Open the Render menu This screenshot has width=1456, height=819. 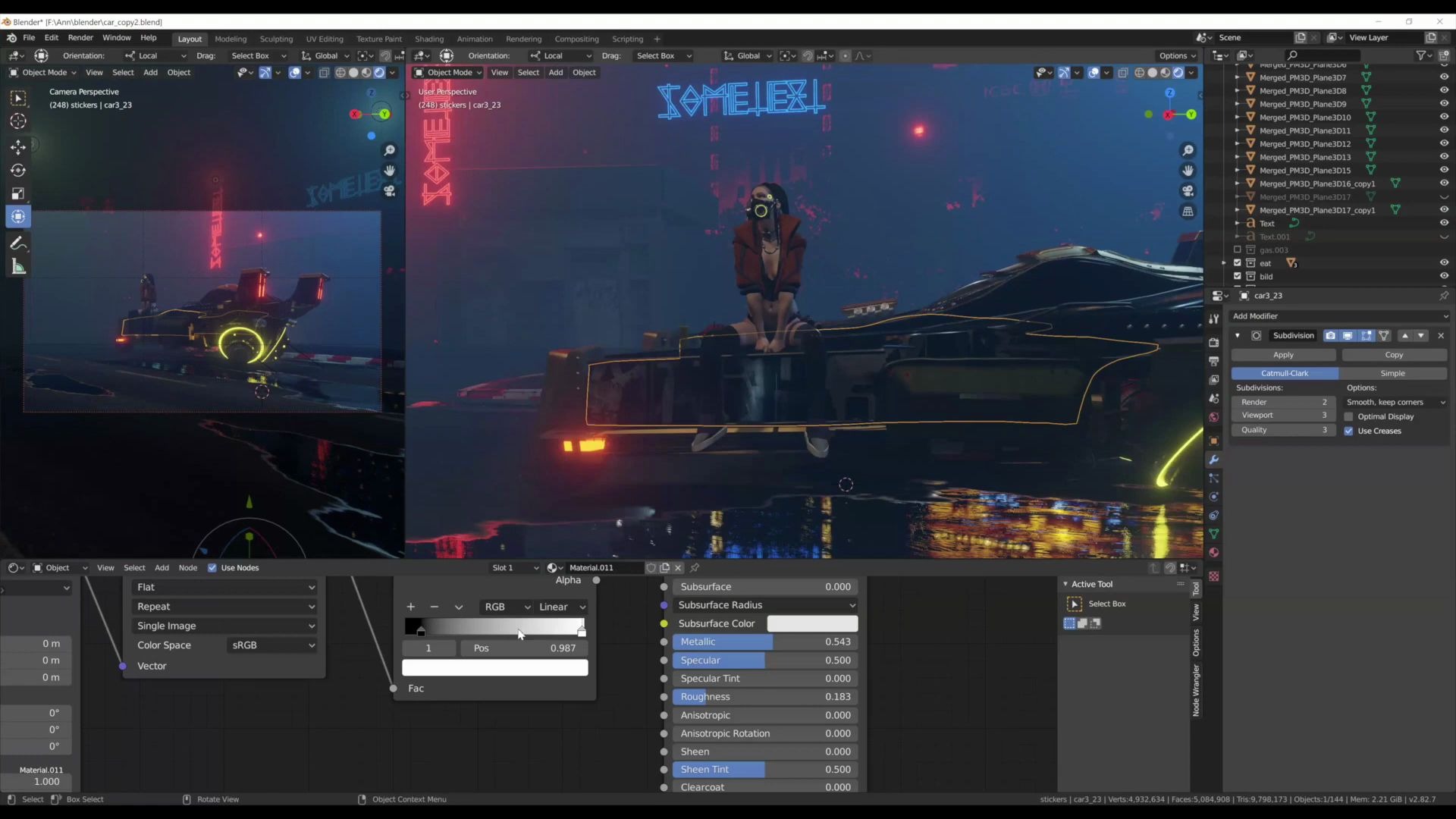pyautogui.click(x=80, y=38)
